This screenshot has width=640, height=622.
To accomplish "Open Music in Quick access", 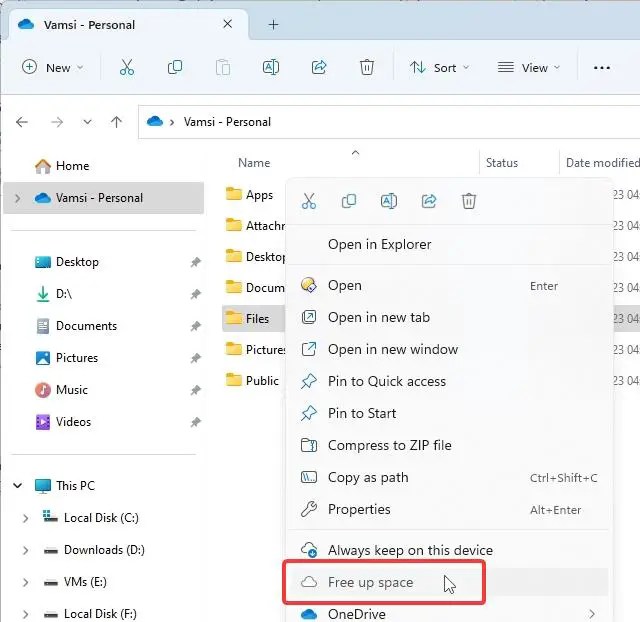I will click(61, 390).
